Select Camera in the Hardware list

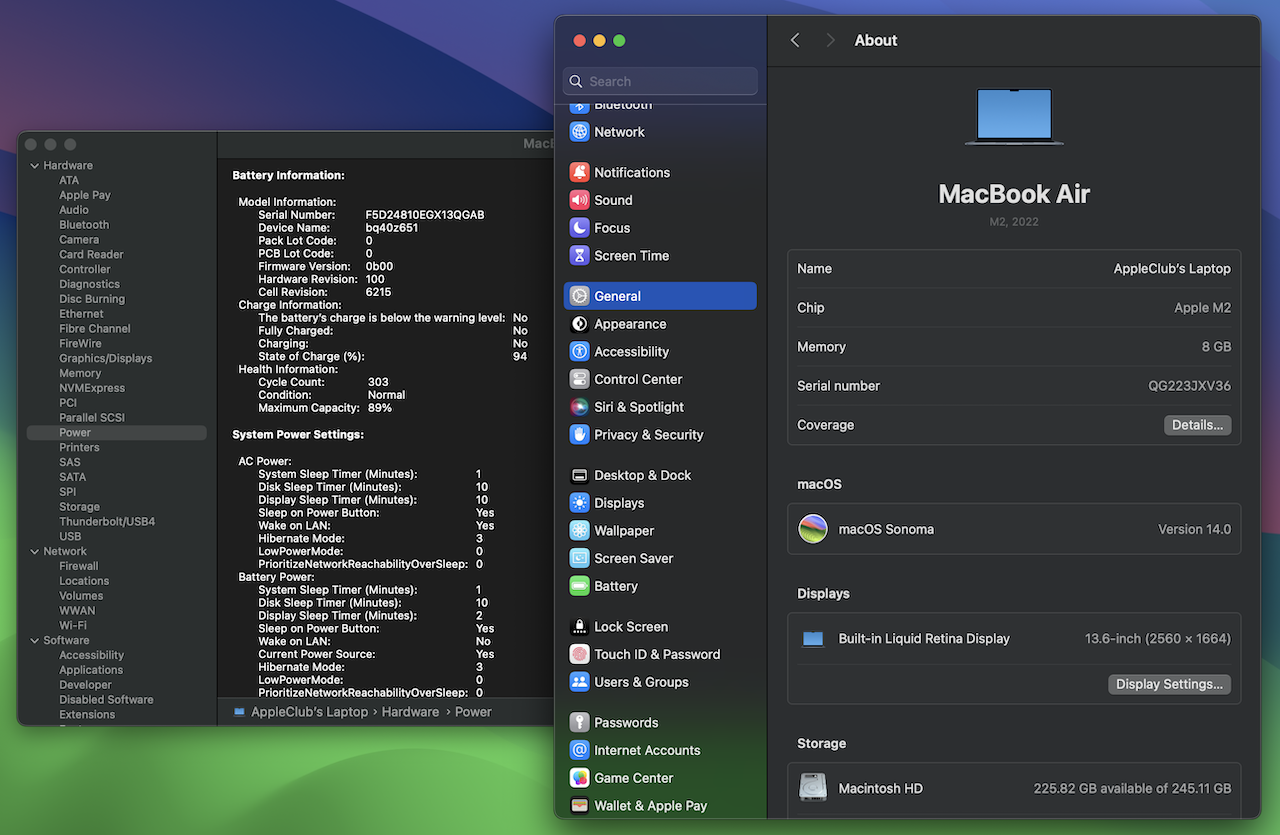pyautogui.click(x=79, y=240)
